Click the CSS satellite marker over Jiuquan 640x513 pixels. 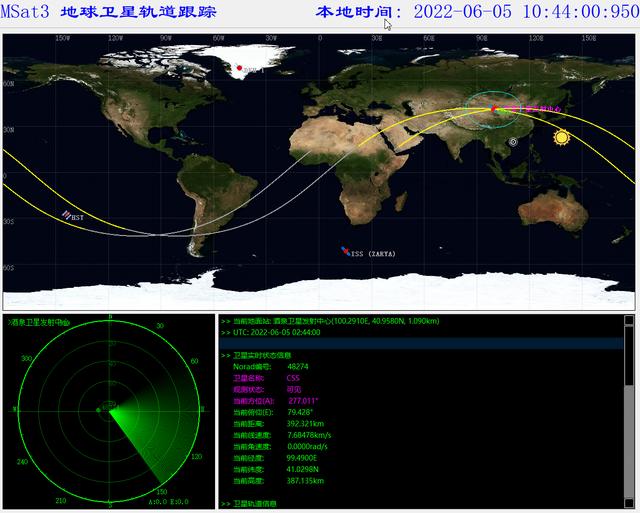tap(494, 109)
